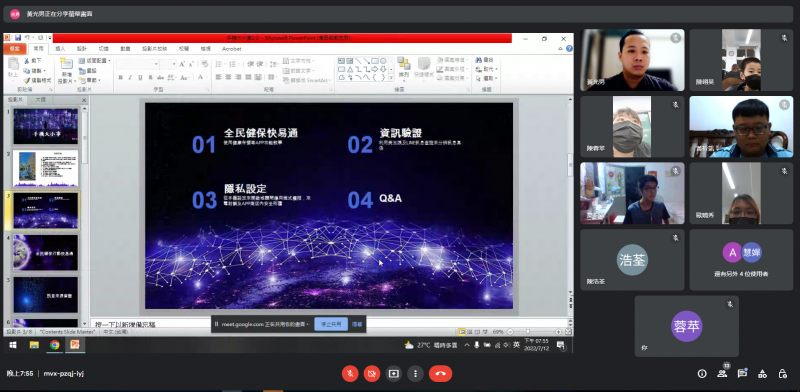Open File Explorer from the taskbar
The height and width of the screenshot is (392, 800).
[x=34, y=345]
